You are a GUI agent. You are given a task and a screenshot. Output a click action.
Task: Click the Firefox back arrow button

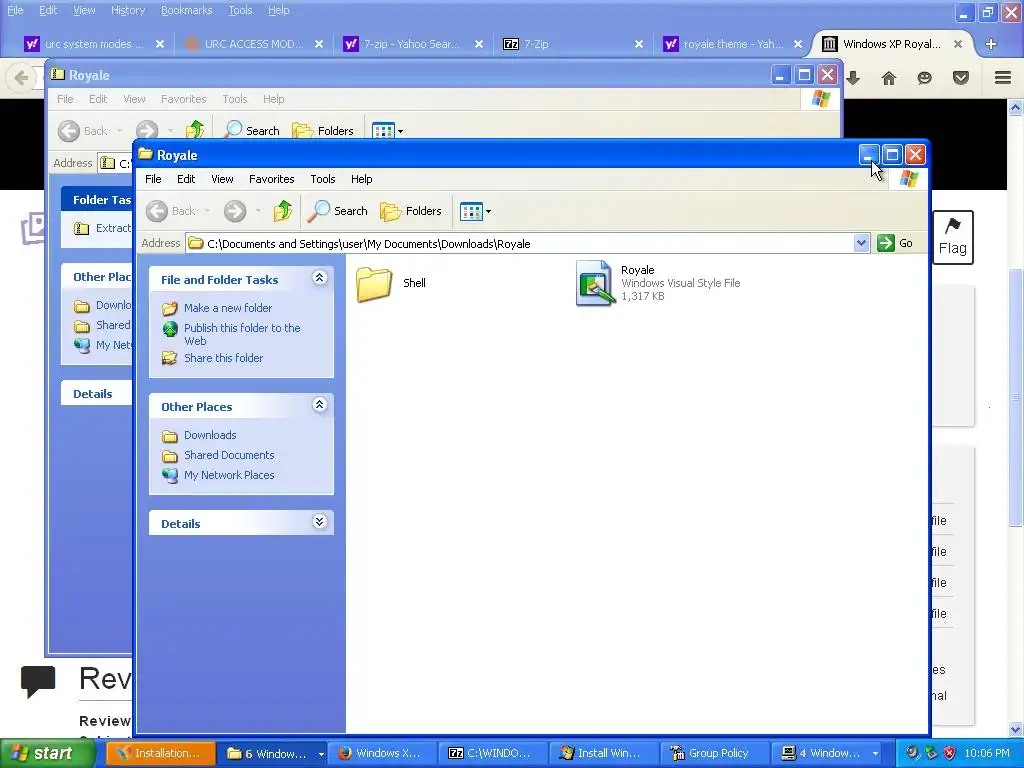[x=21, y=78]
